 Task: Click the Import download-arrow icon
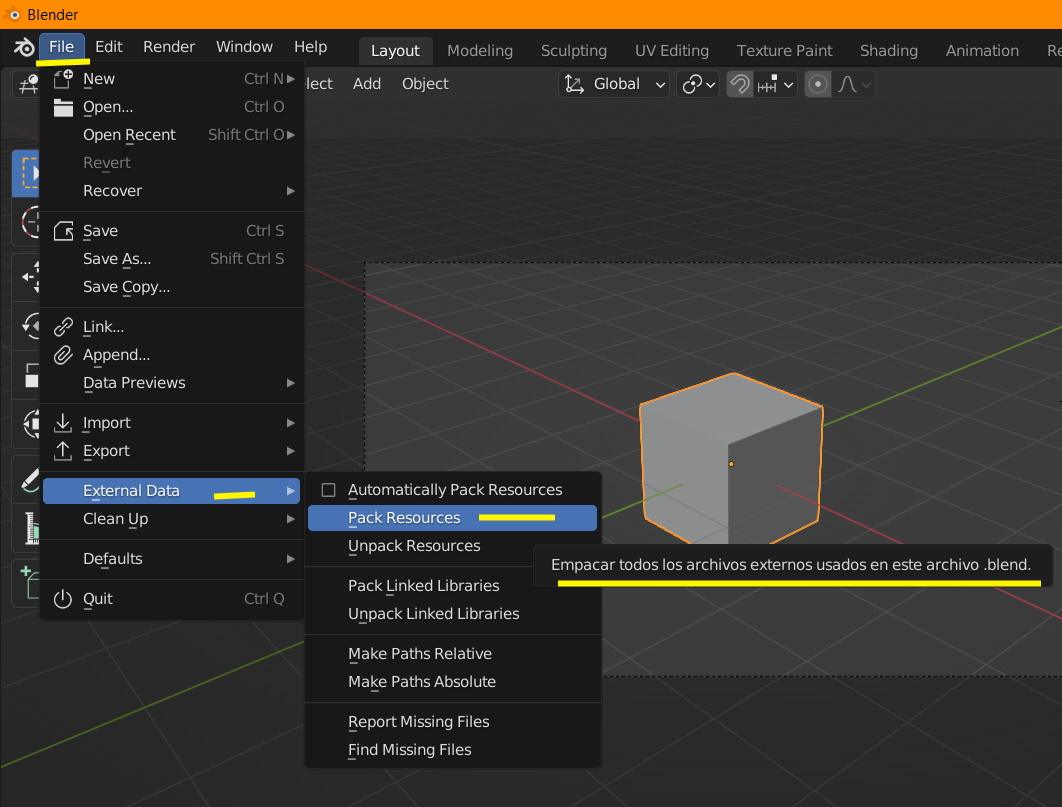(63, 422)
